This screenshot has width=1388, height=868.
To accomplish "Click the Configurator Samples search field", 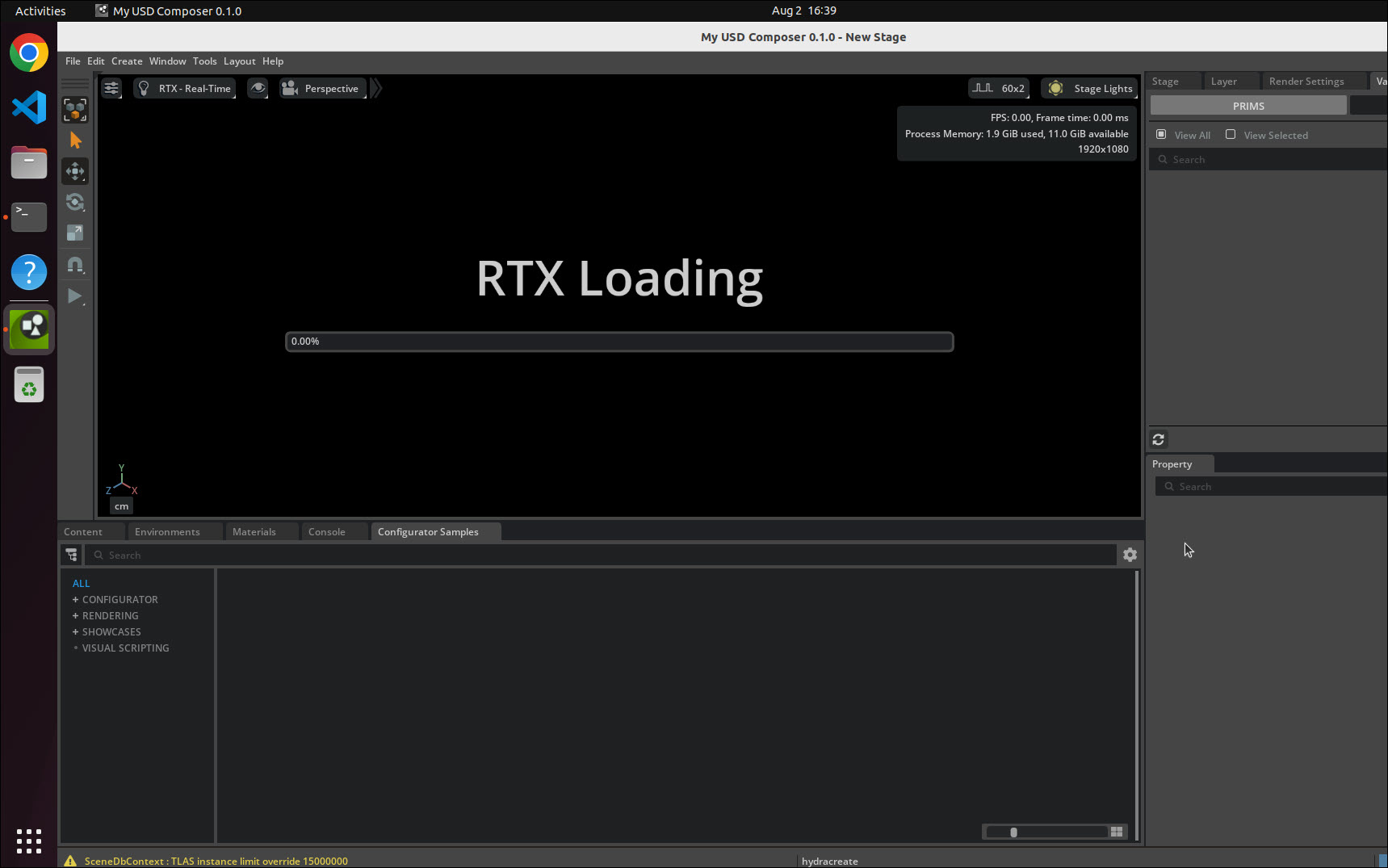I will point(601,556).
